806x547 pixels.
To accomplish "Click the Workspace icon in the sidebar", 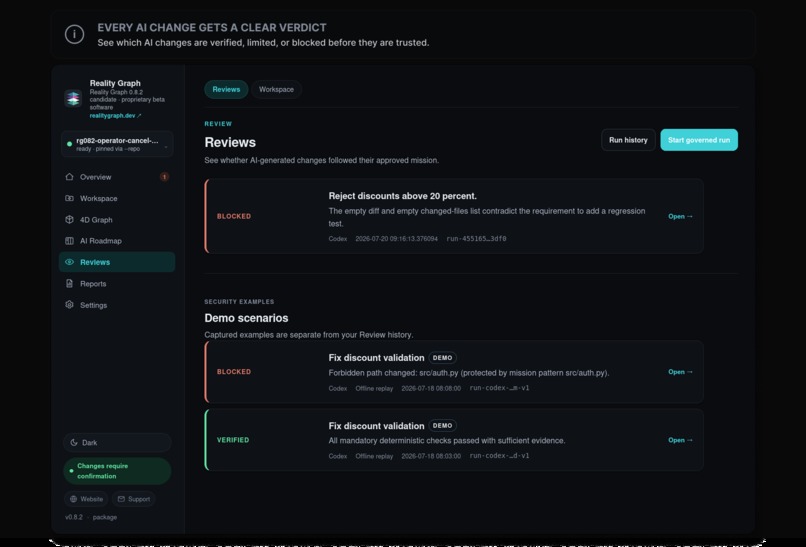I will pos(69,198).
